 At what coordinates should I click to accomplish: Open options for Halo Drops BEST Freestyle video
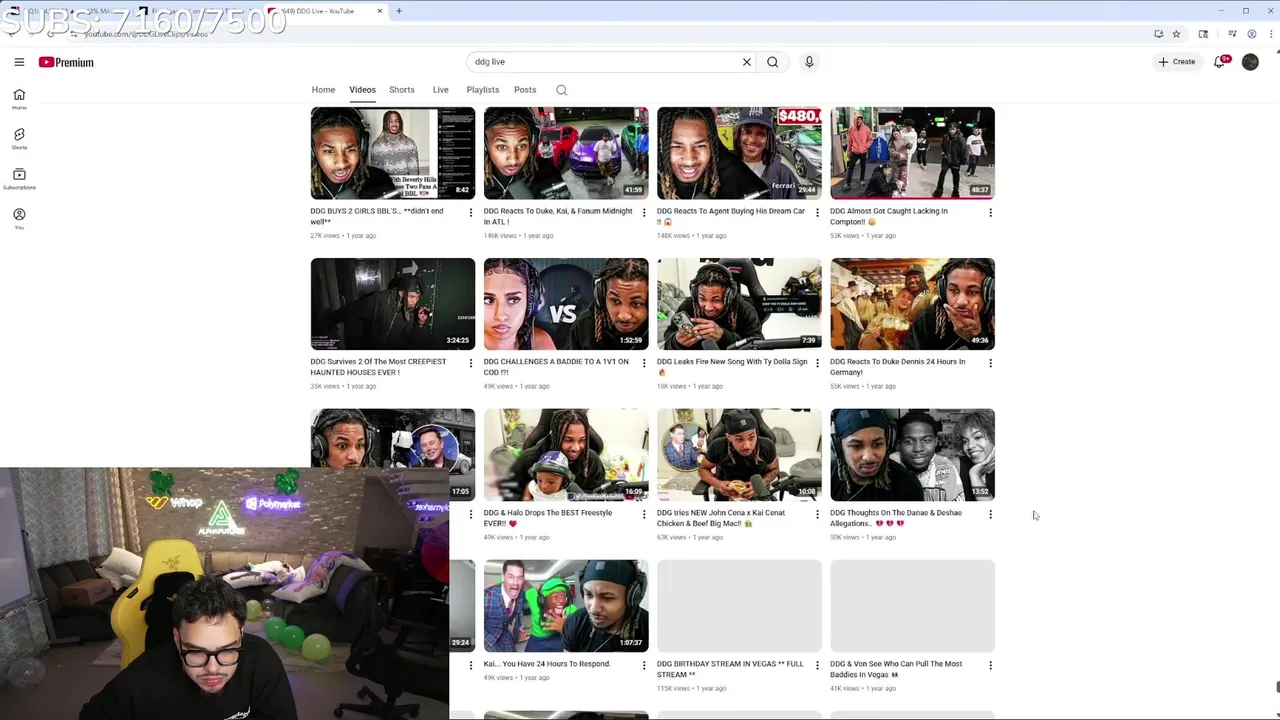[x=644, y=514]
